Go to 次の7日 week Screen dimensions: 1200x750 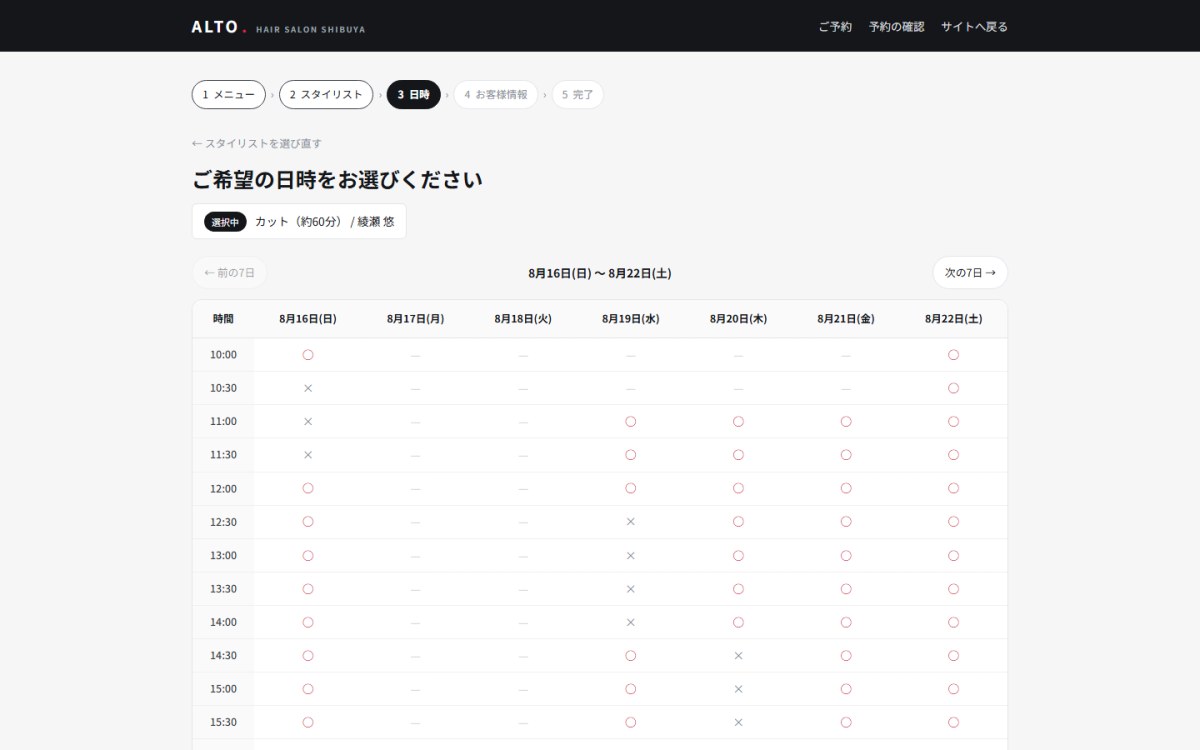click(970, 272)
